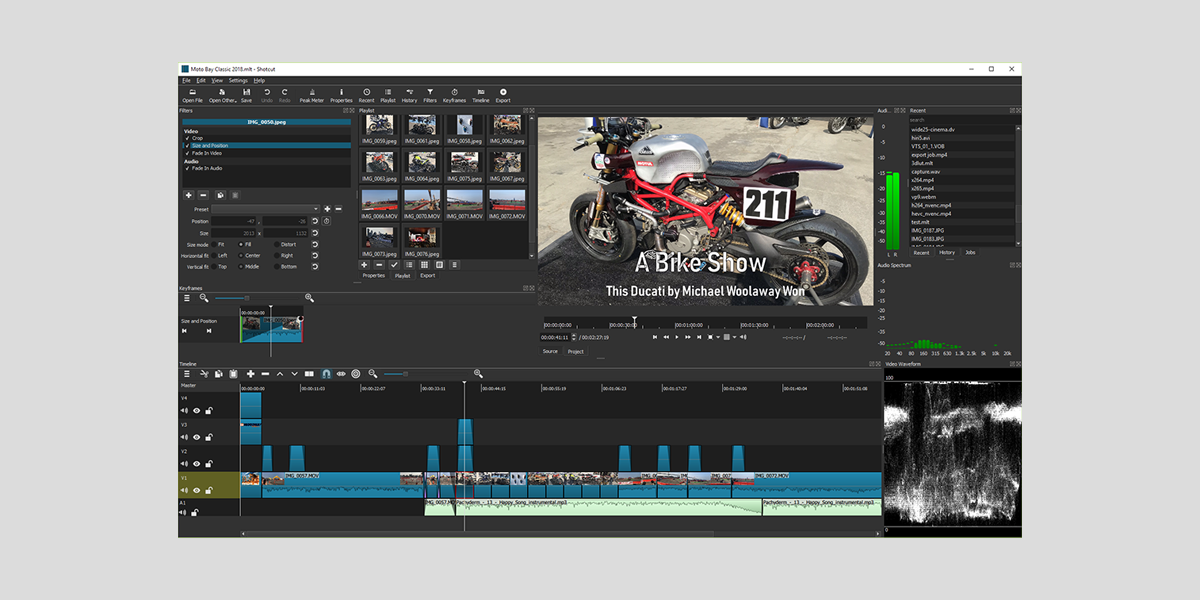This screenshot has width=1200, height=600.
Task: Open the timeline hamburger menu
Action: pos(186,374)
